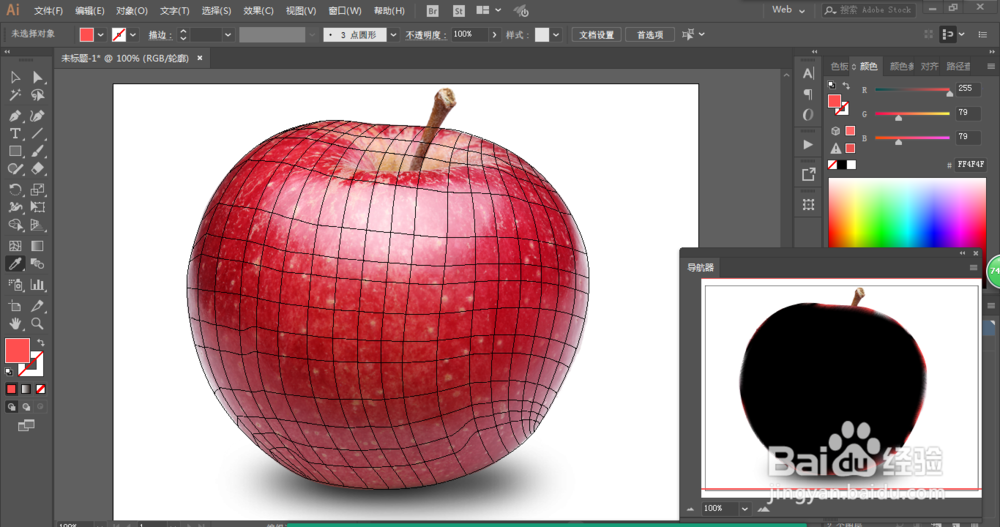1000x527 pixels.
Task: Select the Gradient tool
Action: pyautogui.click(x=38, y=246)
